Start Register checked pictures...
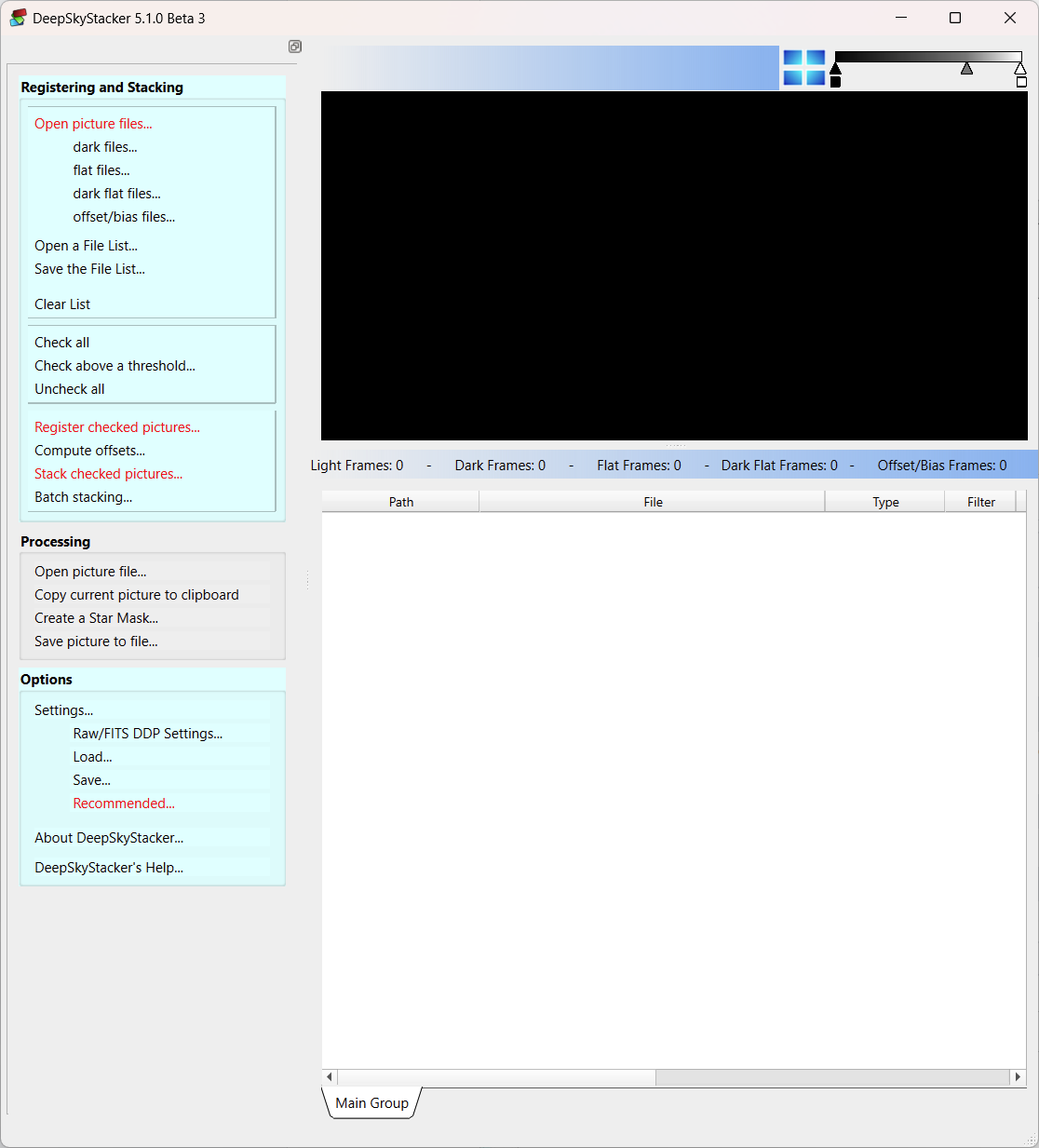Image resolution: width=1039 pixels, height=1148 pixels. click(117, 427)
